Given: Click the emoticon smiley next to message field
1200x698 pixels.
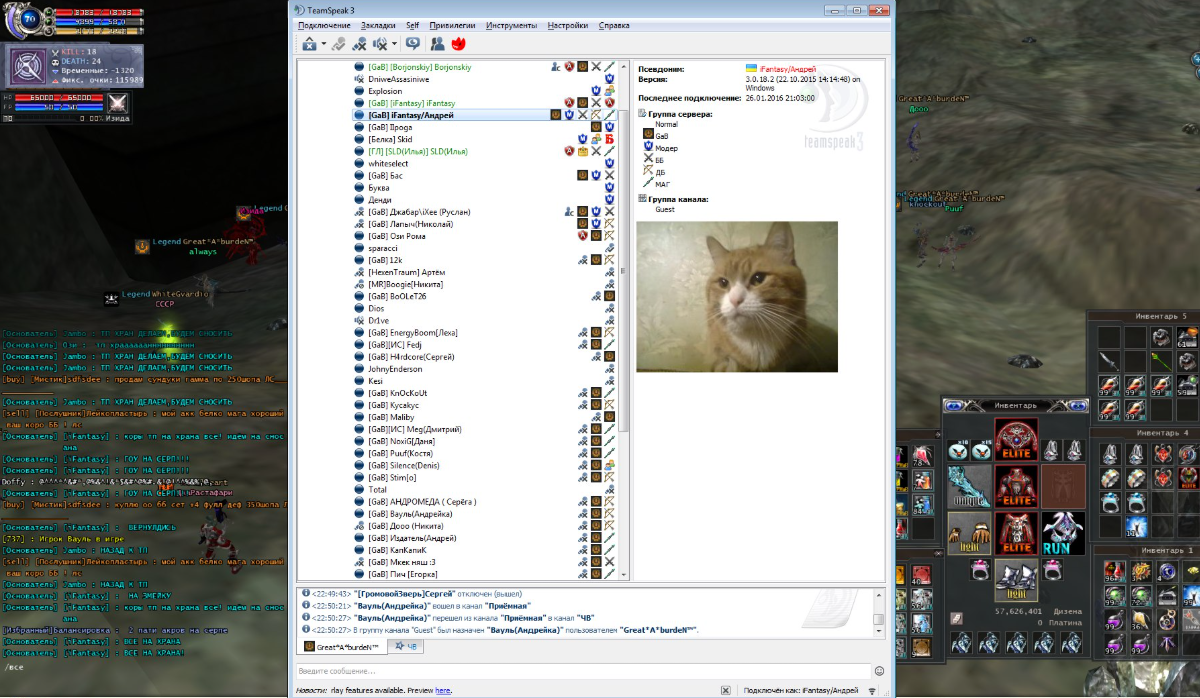Looking at the screenshot, I should (x=879, y=671).
